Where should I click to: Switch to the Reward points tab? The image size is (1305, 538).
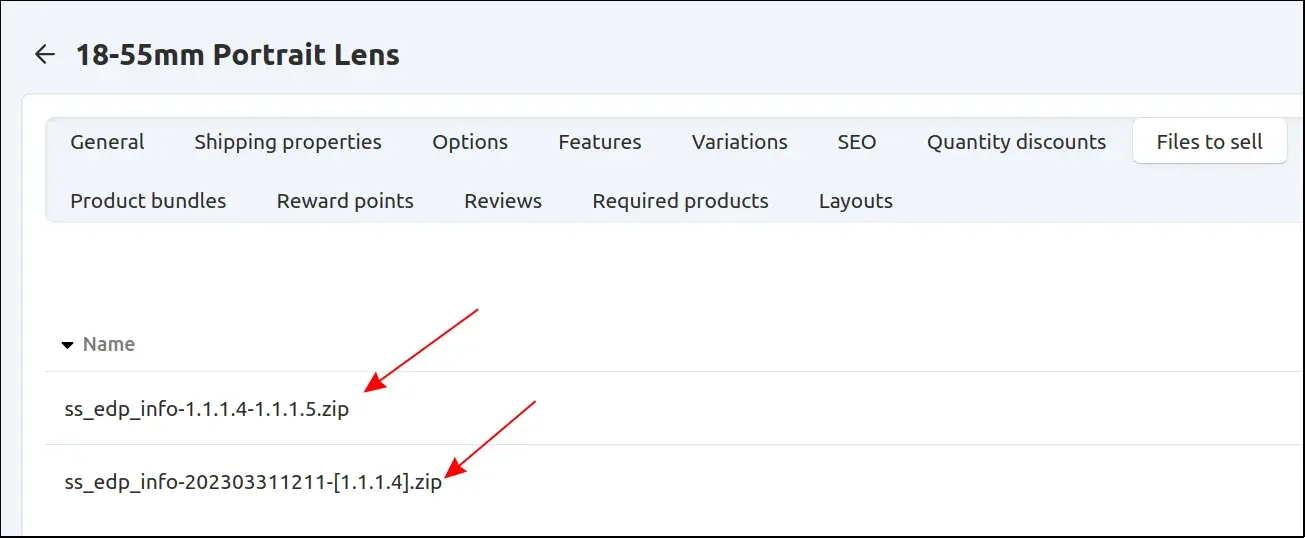pos(345,201)
